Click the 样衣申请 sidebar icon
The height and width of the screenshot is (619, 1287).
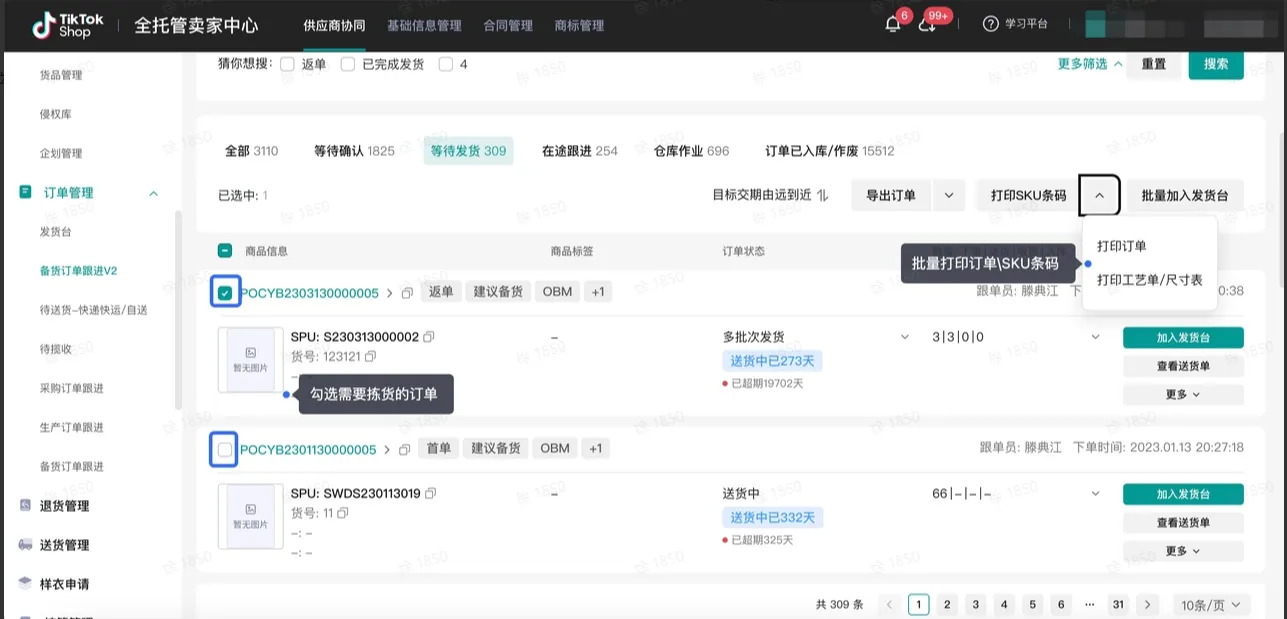click(x=26, y=583)
